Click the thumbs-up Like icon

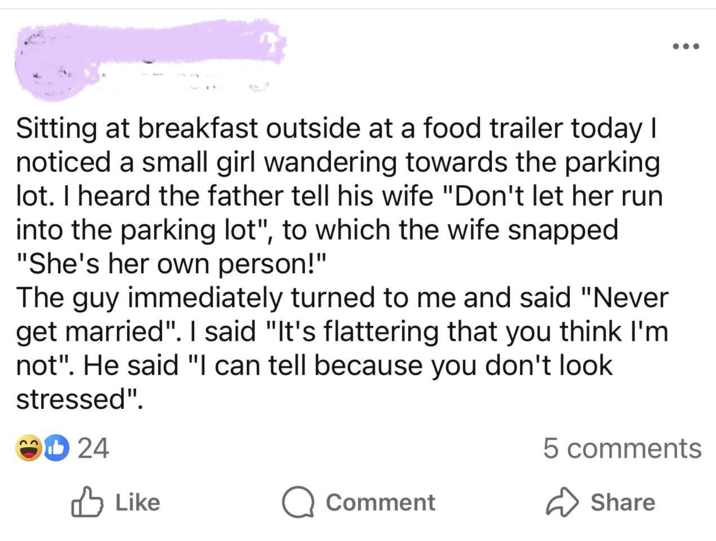(88, 501)
